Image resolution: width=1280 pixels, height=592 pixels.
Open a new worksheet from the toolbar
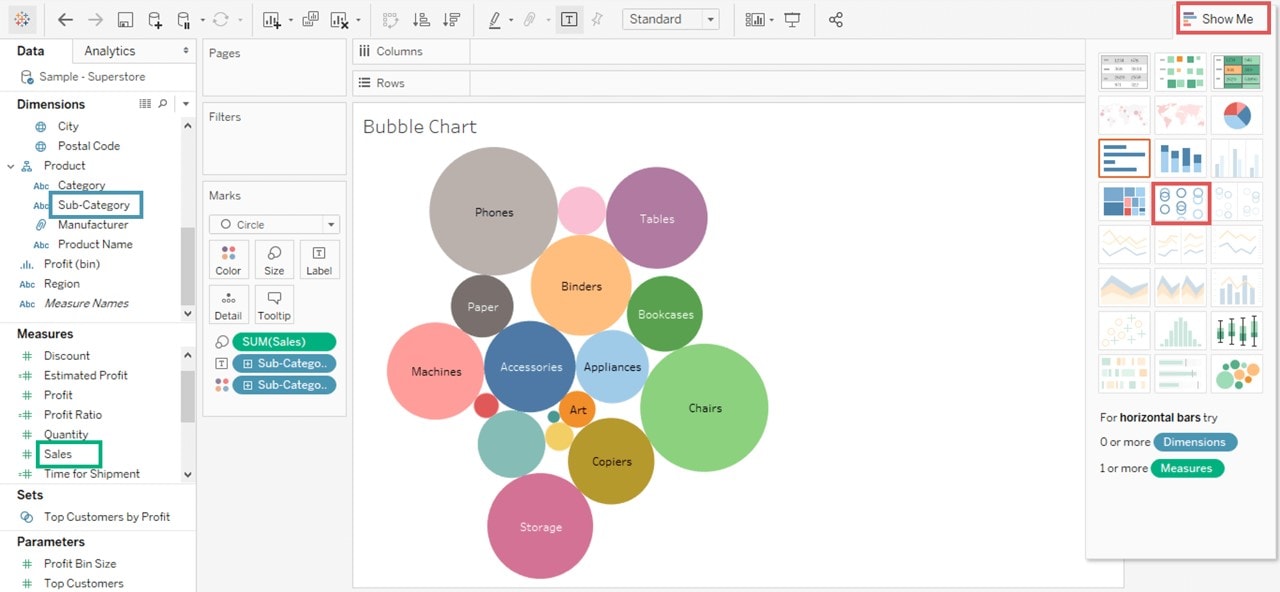click(x=270, y=19)
